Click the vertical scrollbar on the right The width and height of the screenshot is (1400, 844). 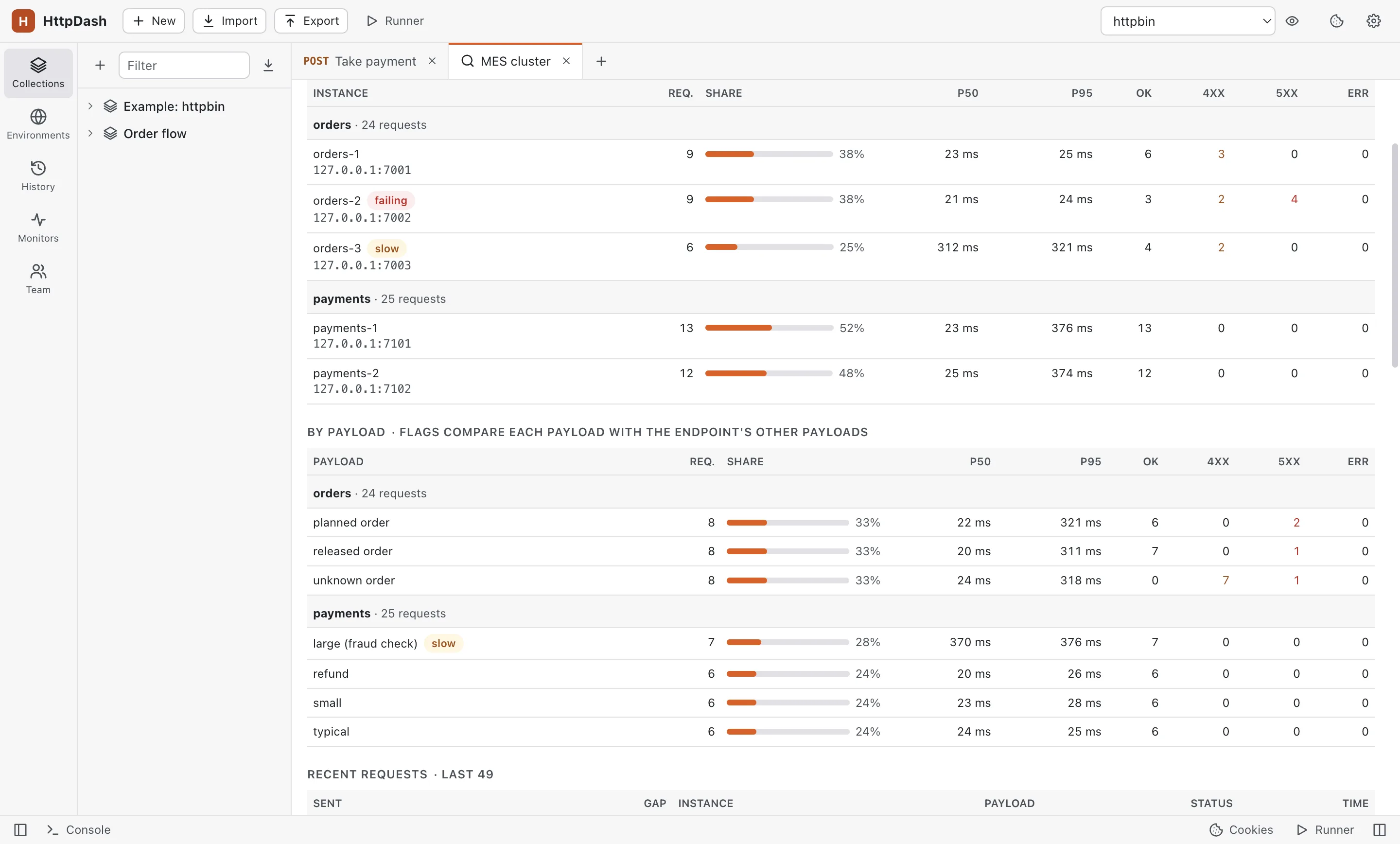pos(1394,256)
